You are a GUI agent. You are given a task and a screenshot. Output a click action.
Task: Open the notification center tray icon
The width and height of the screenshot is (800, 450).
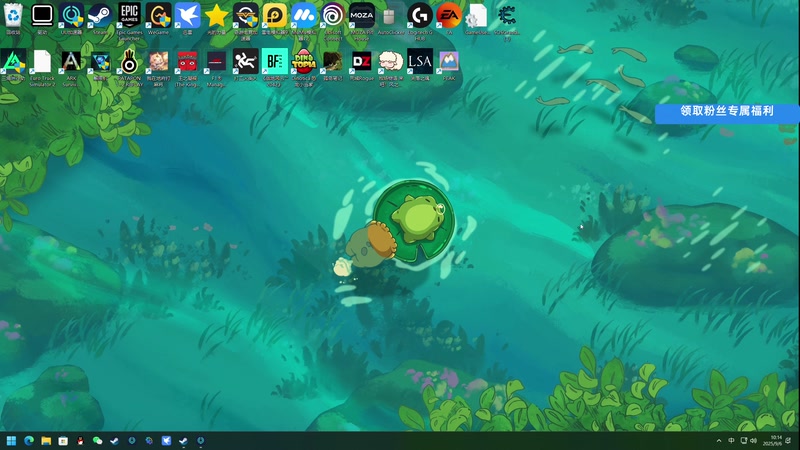tap(790, 441)
